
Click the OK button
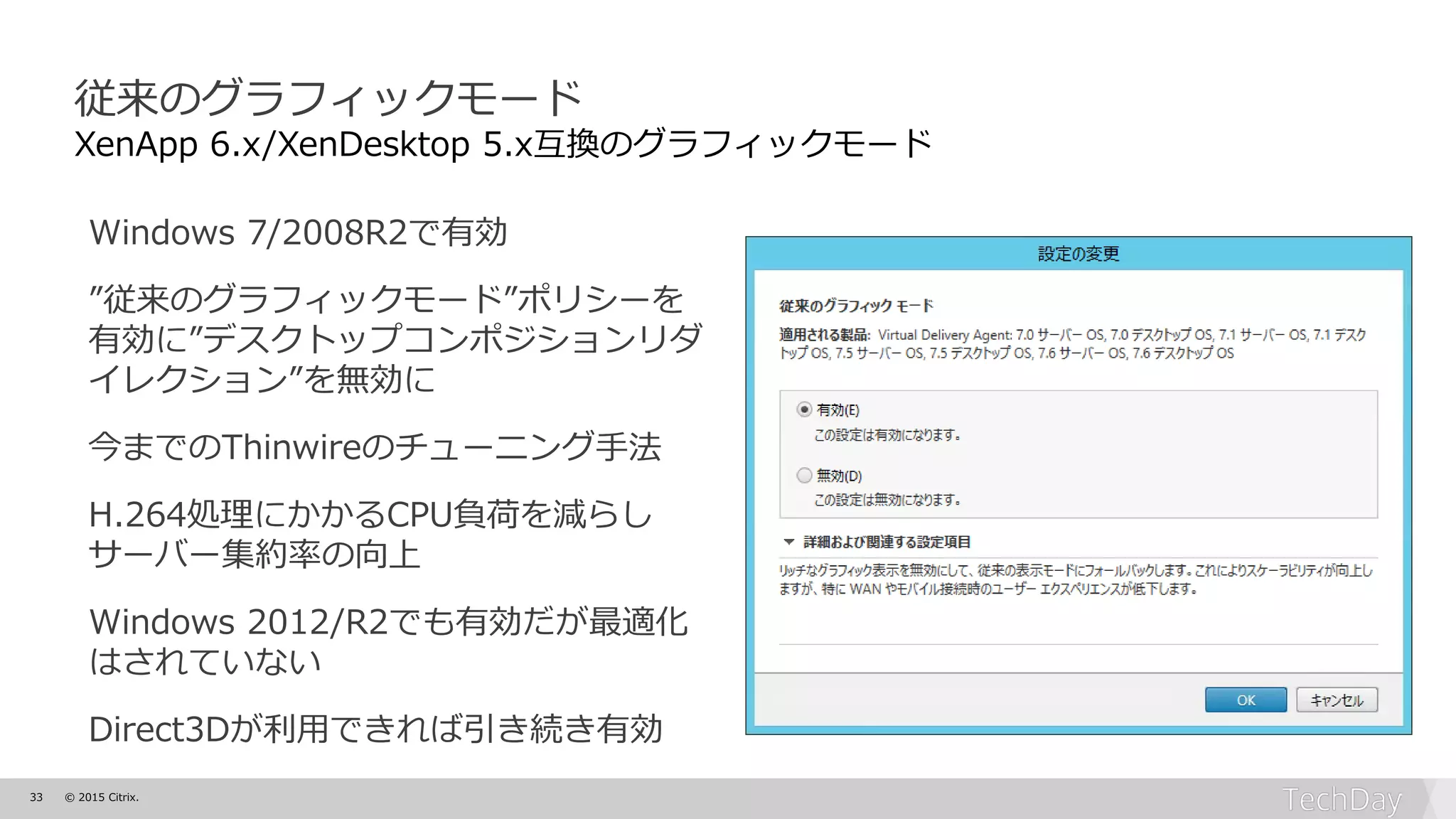[x=1246, y=700]
